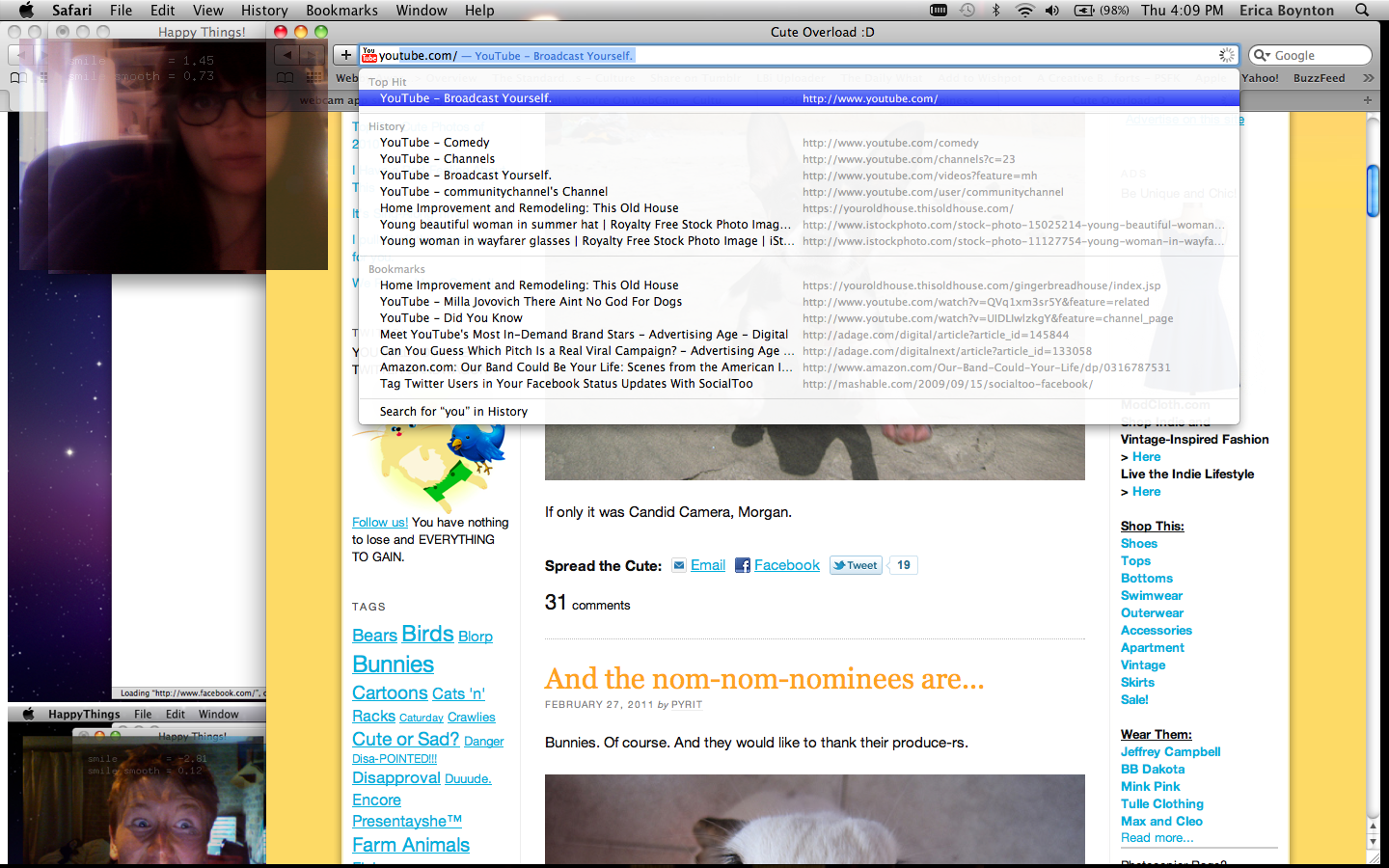Open the Wi-Fi status menu
This screenshot has width=1389, height=868.
click(1024, 10)
